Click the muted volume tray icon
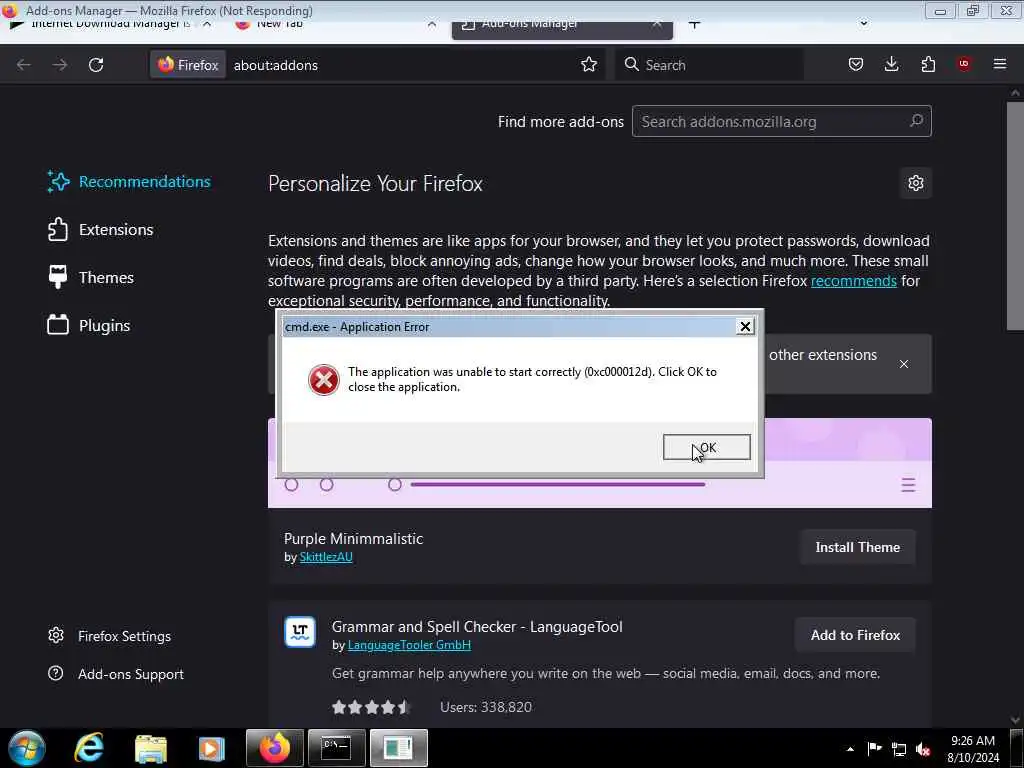 click(x=923, y=749)
